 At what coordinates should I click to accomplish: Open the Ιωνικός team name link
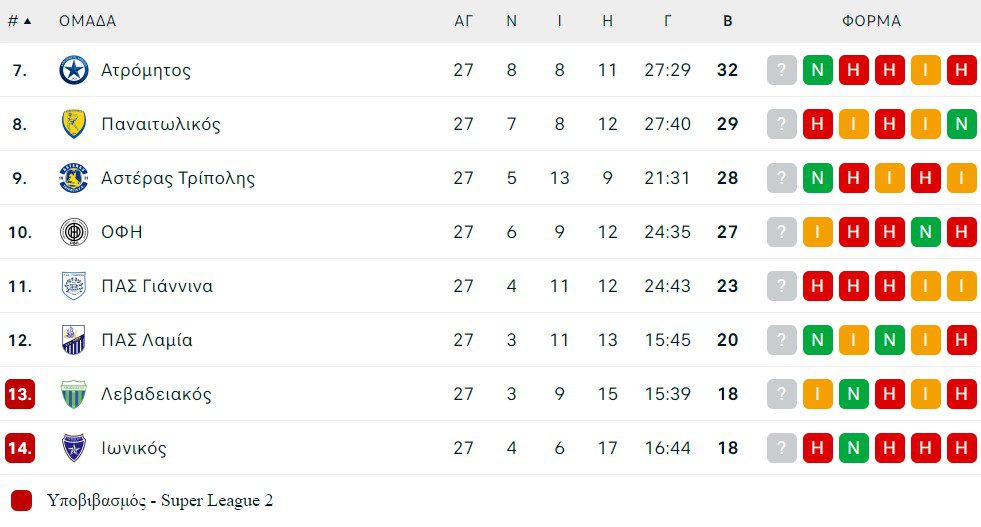click(x=134, y=448)
